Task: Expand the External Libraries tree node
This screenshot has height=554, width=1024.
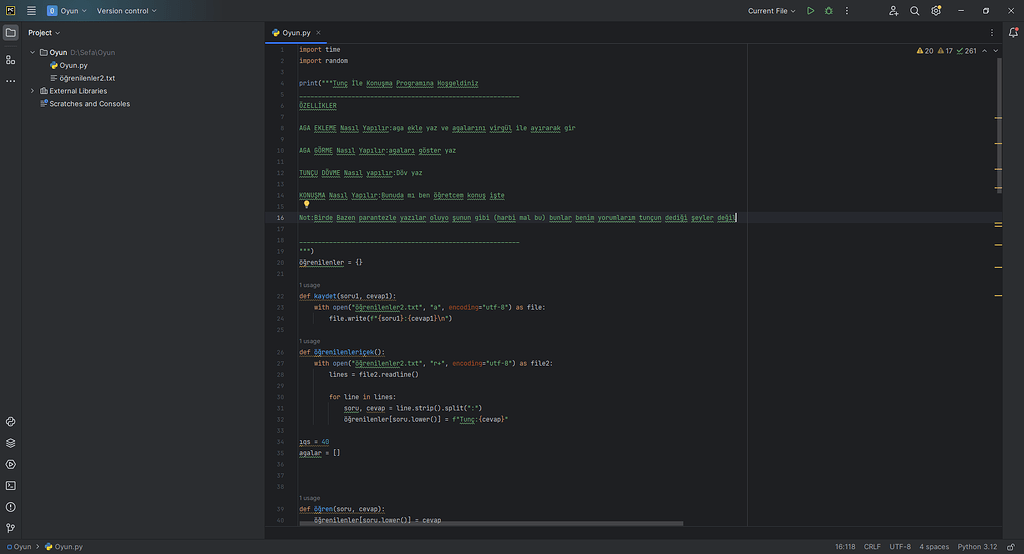Action: [32, 91]
